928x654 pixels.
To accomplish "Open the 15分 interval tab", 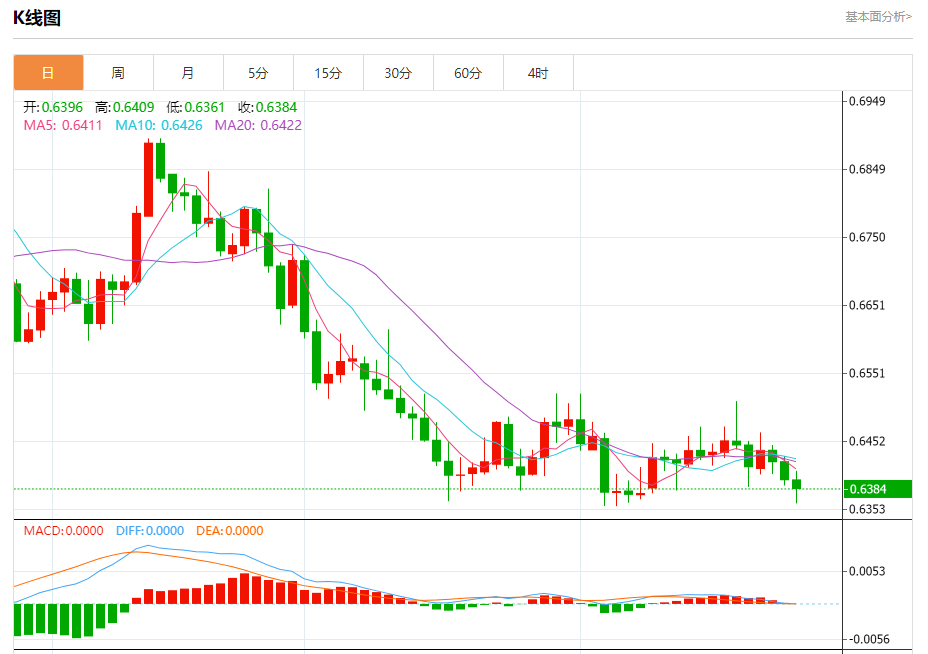I will click(328, 73).
